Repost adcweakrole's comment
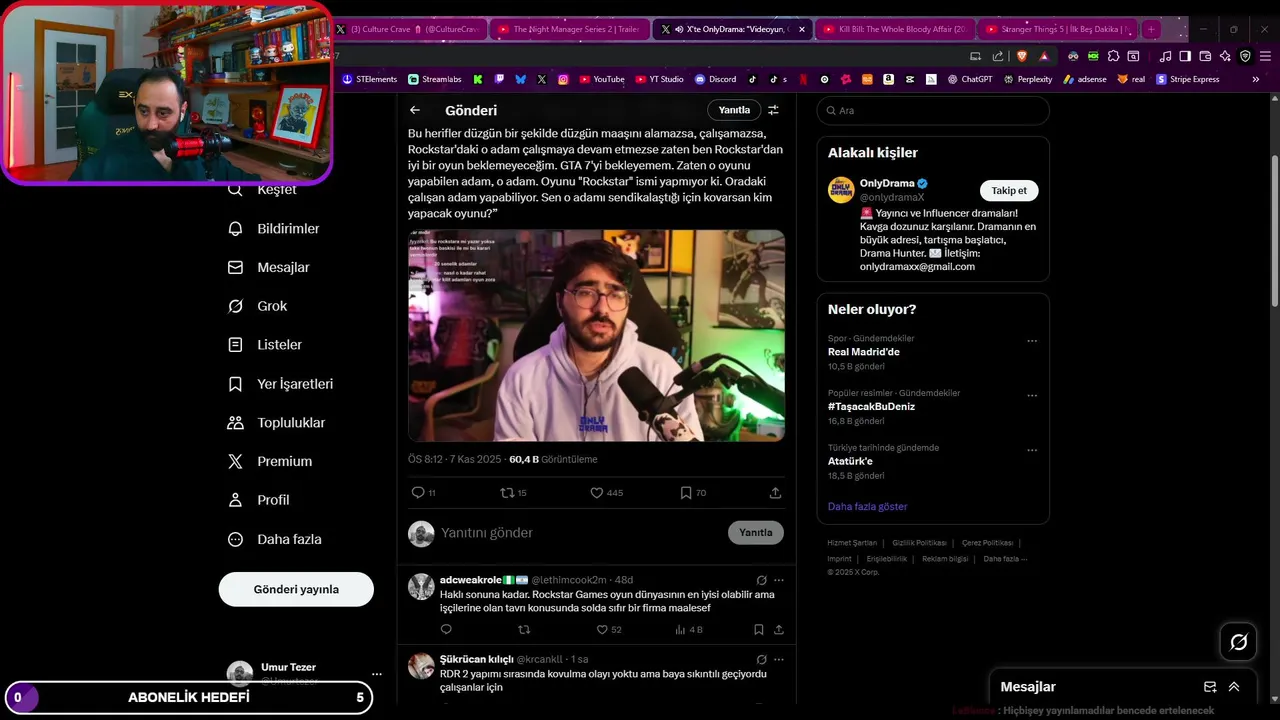Screen dimensions: 1280x720 click(524, 630)
